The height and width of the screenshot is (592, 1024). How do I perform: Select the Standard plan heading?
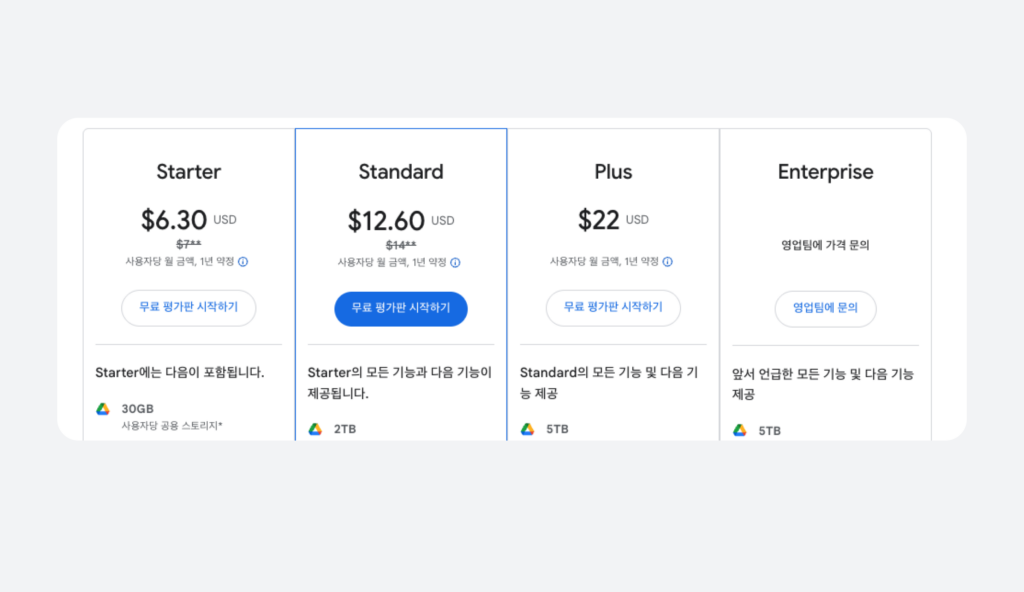(401, 172)
